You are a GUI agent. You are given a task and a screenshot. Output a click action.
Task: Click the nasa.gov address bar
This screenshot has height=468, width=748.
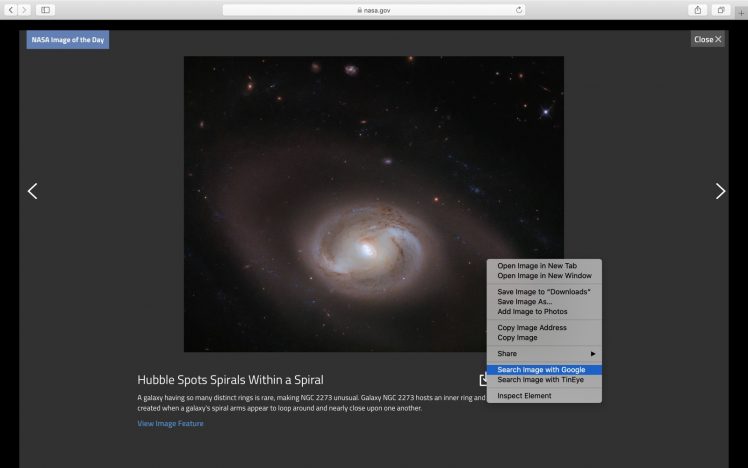pyautogui.click(x=374, y=9)
